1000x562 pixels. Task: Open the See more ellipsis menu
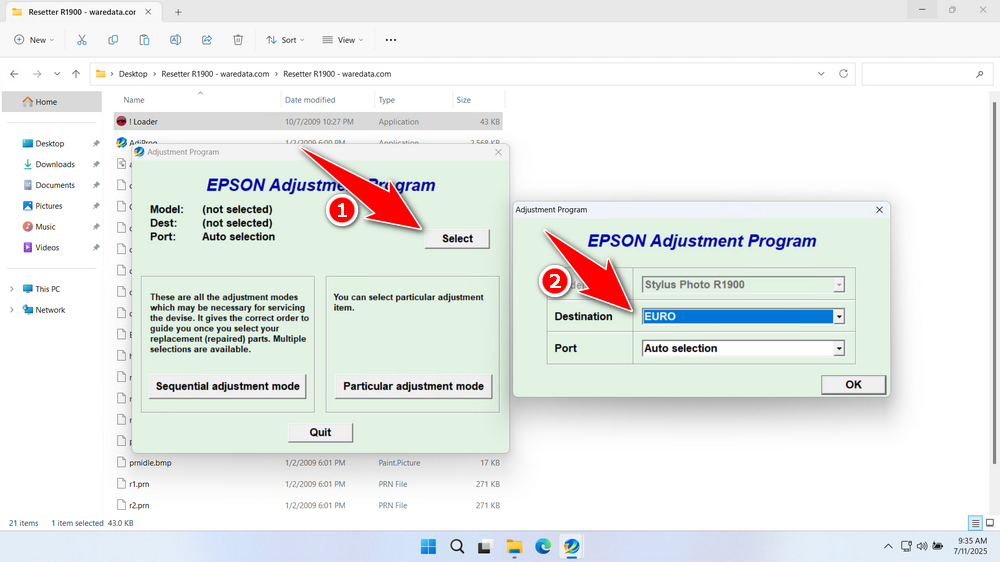click(x=391, y=40)
